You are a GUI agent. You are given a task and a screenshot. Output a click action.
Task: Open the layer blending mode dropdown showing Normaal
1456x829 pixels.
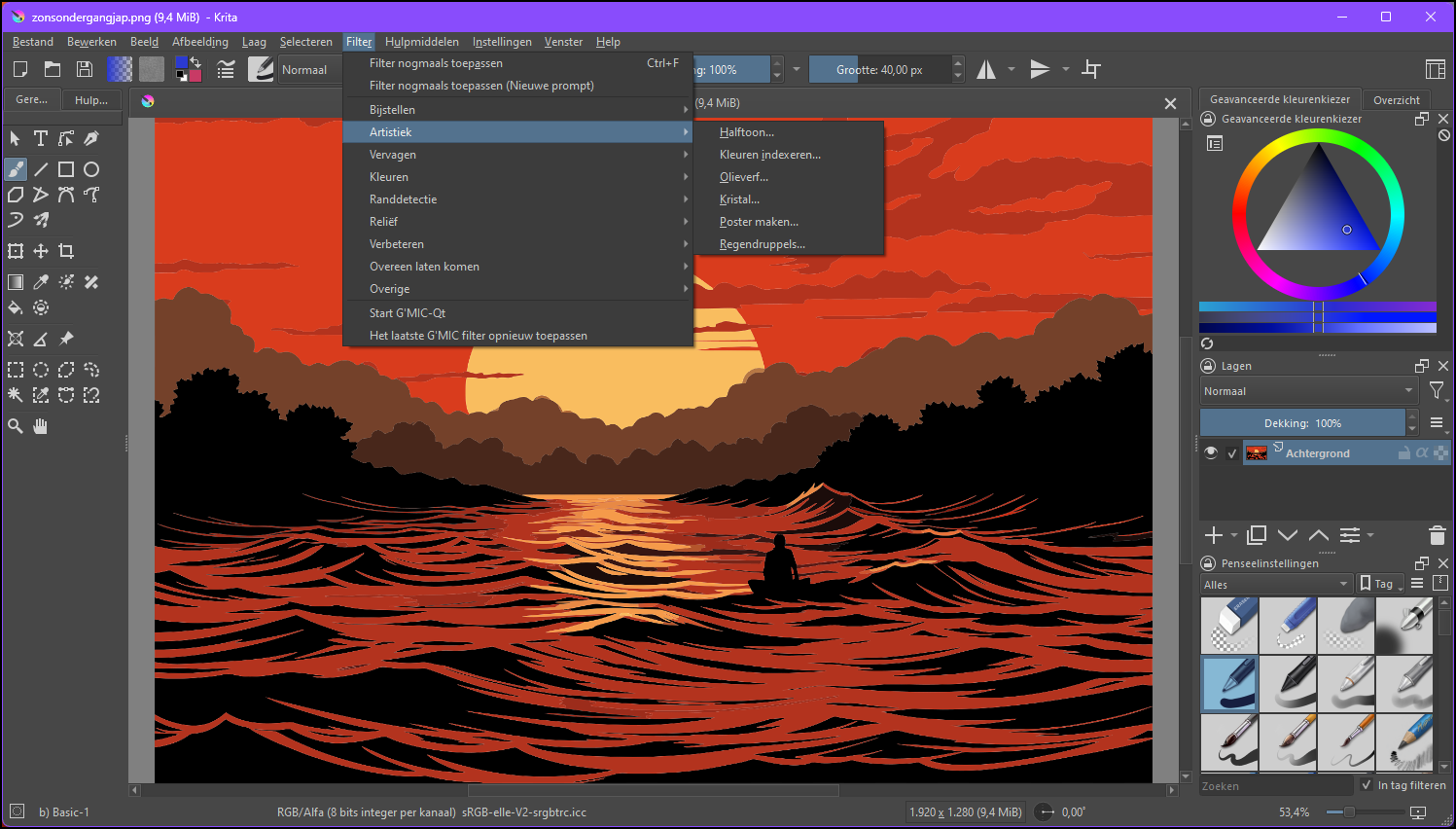1308,390
